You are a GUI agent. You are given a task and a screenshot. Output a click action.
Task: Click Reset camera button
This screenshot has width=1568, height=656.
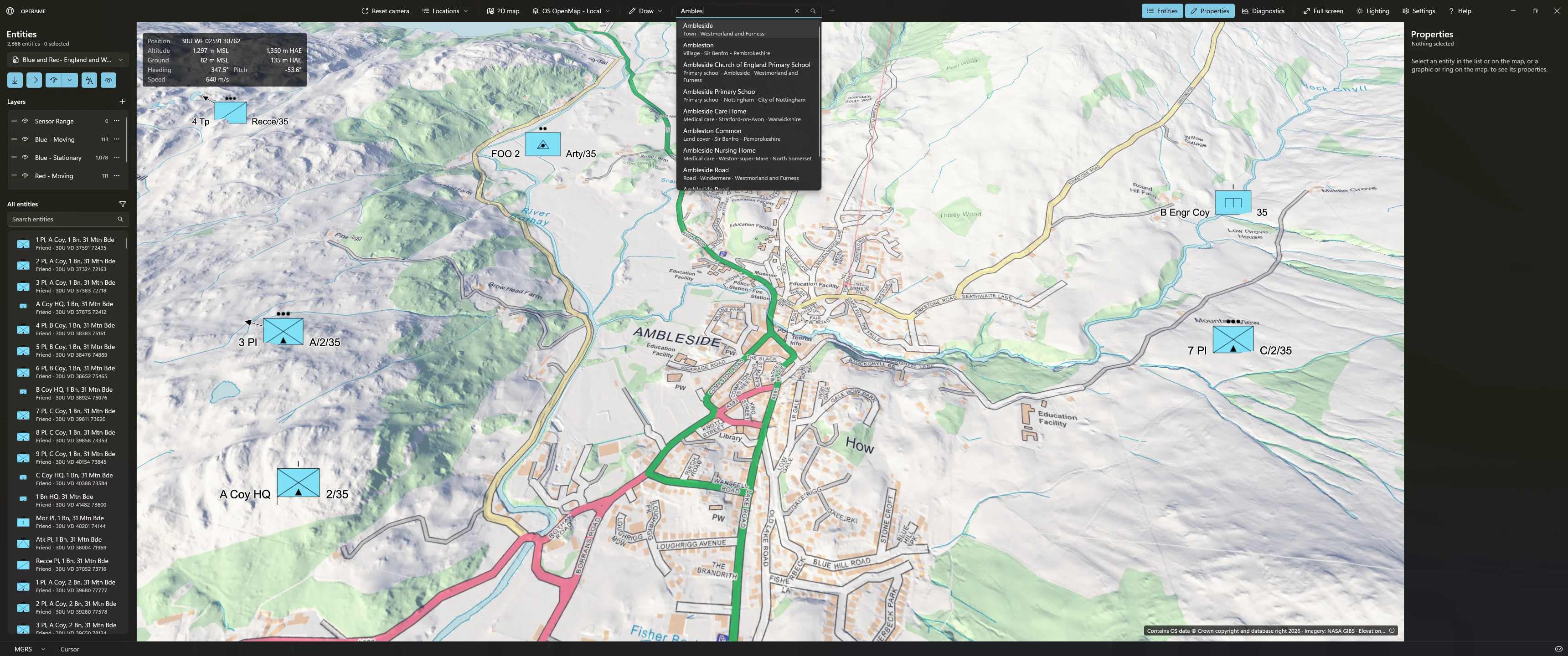pyautogui.click(x=385, y=11)
